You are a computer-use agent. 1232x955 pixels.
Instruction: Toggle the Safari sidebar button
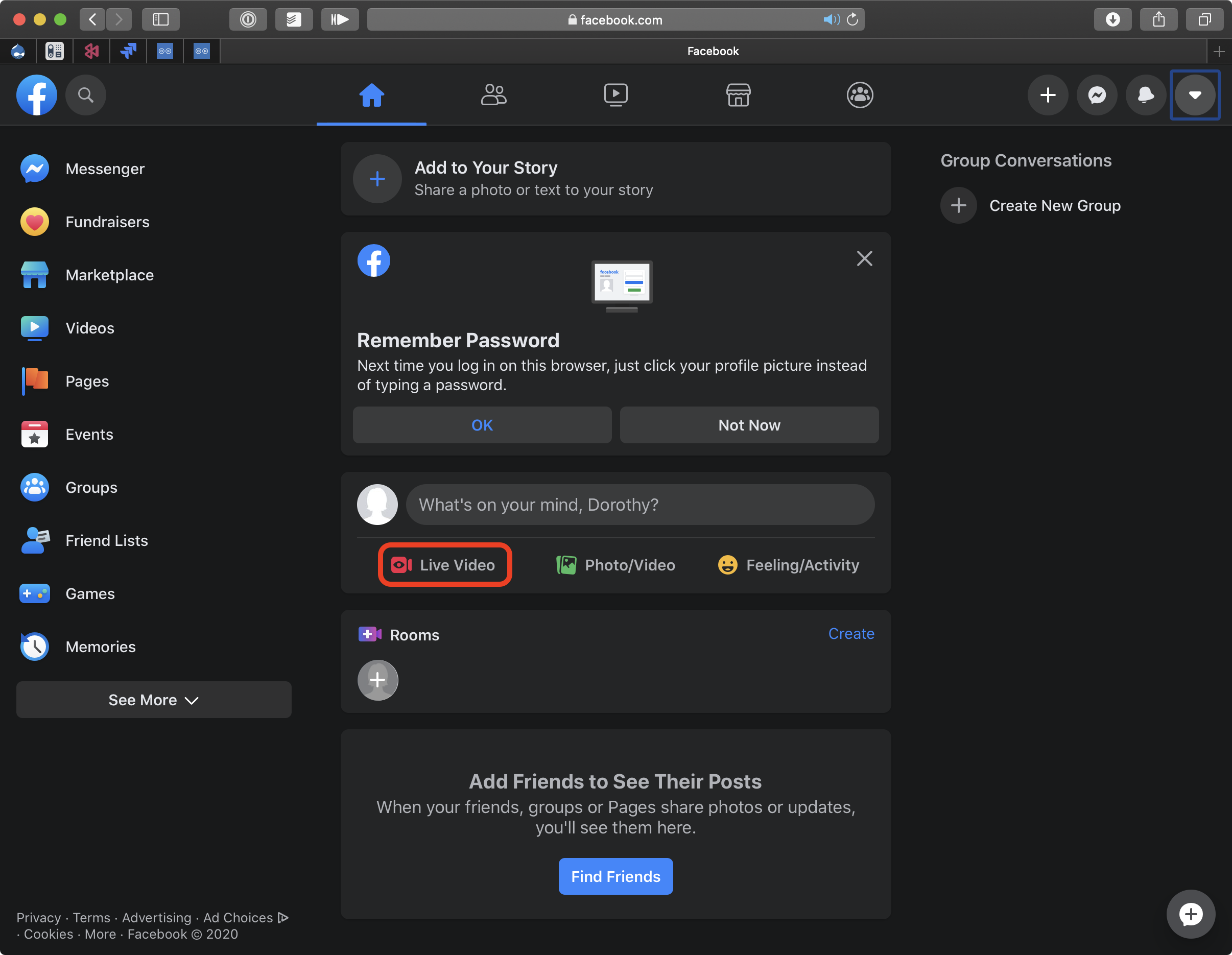161,20
